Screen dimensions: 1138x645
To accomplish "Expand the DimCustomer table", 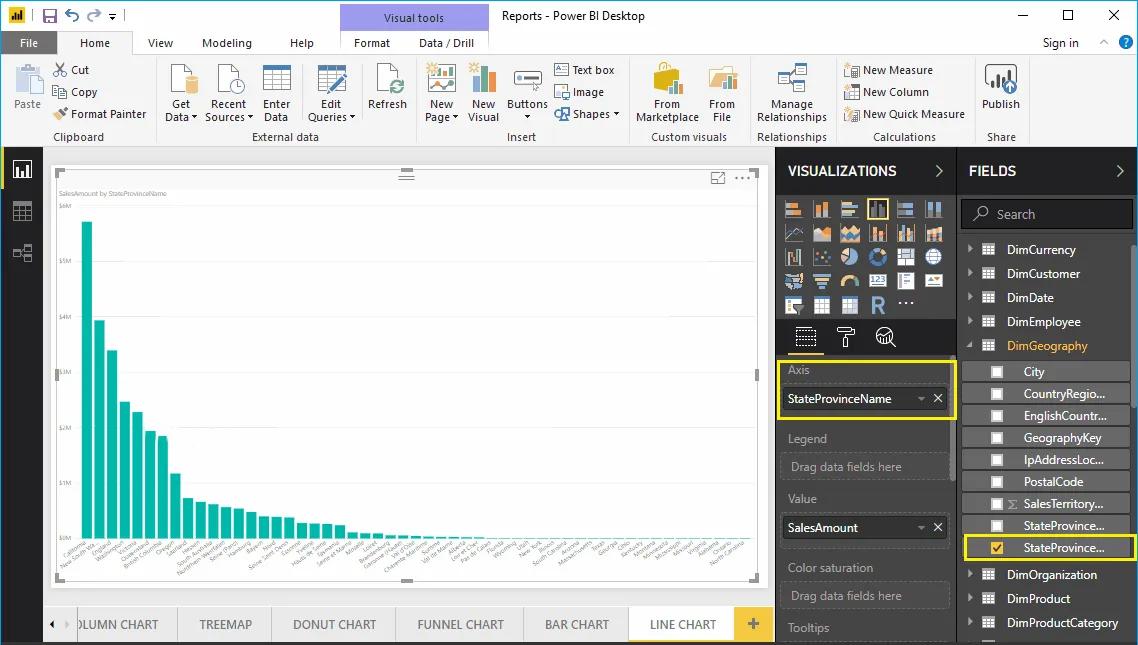I will [x=972, y=273].
